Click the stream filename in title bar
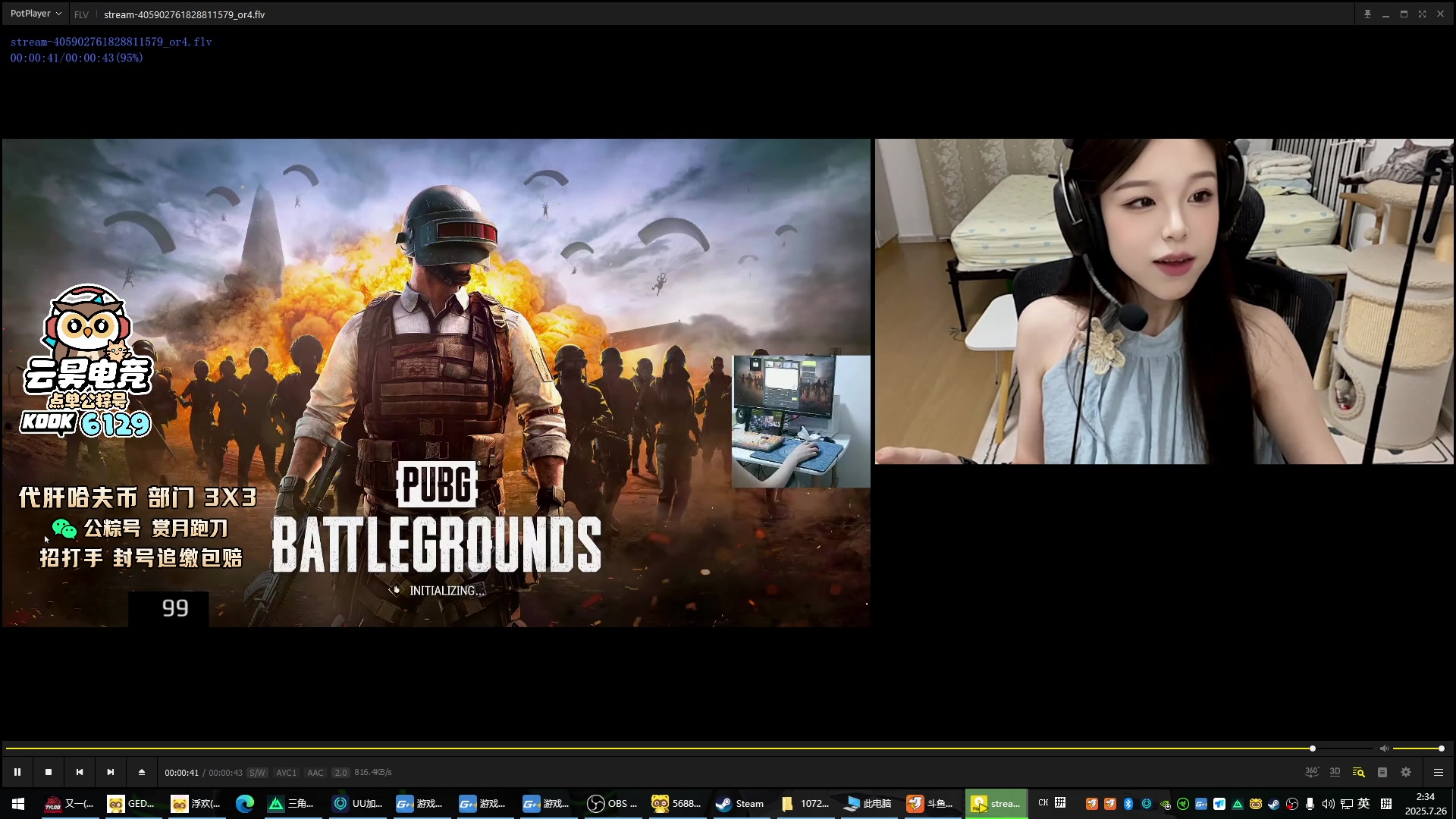Screen dimensions: 1456x819 click(x=184, y=14)
